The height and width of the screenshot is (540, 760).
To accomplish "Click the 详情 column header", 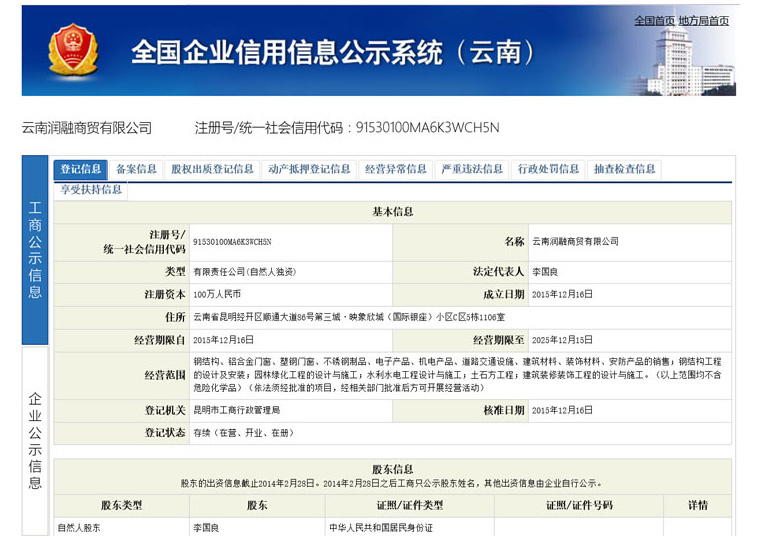I will point(697,506).
